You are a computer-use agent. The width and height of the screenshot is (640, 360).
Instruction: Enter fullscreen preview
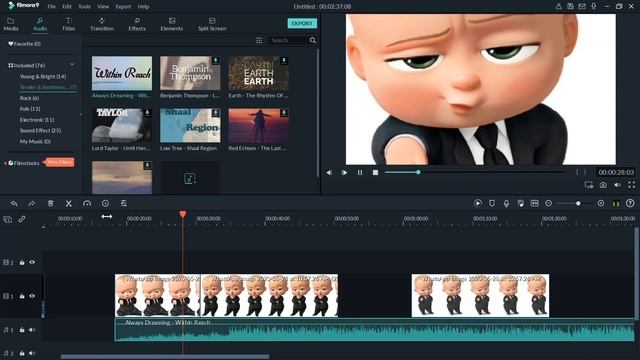click(631, 185)
